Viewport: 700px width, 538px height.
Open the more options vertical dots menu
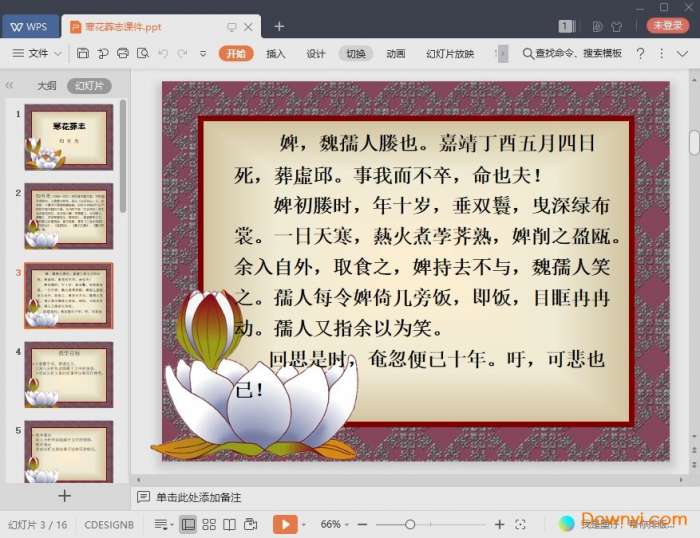click(x=661, y=54)
